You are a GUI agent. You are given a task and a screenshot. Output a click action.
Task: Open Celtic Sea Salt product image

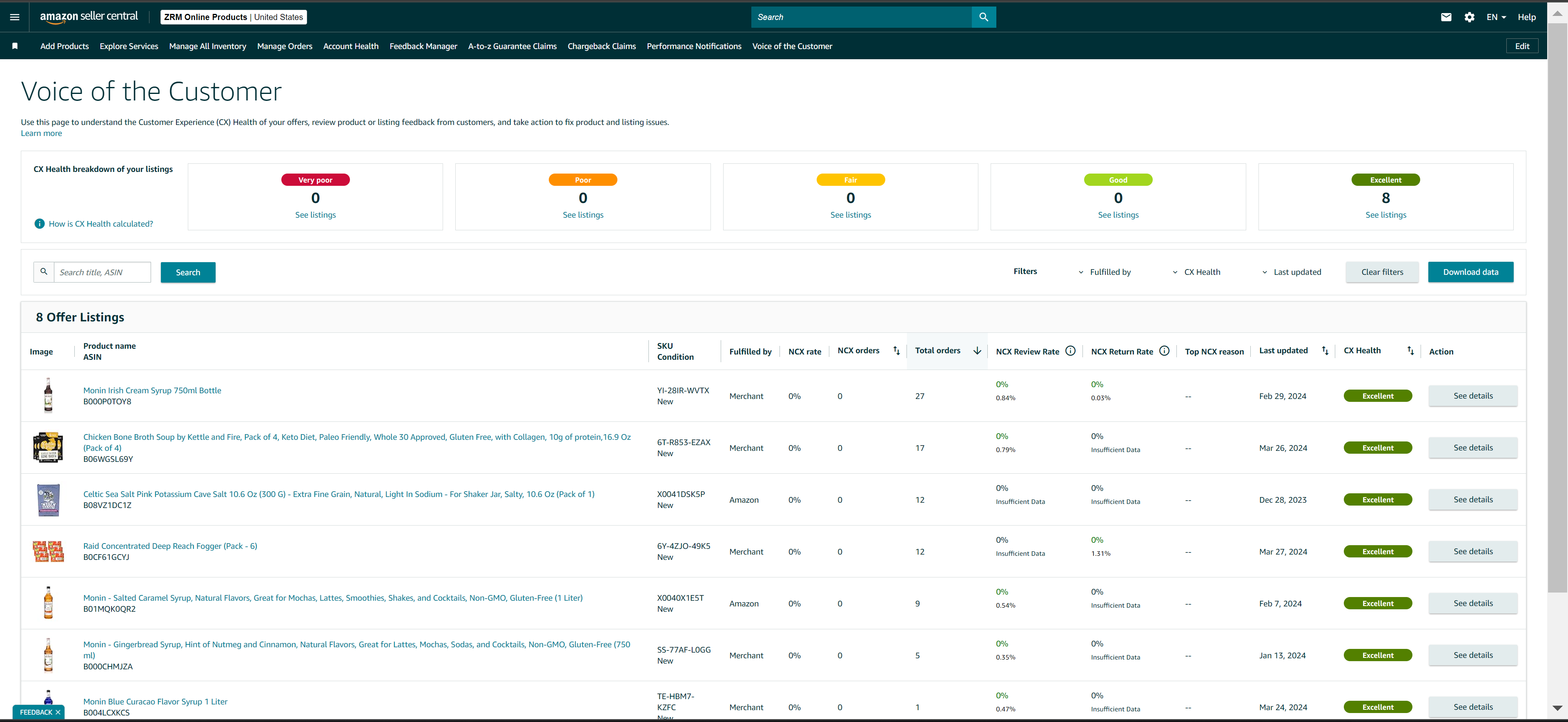pyautogui.click(x=48, y=500)
